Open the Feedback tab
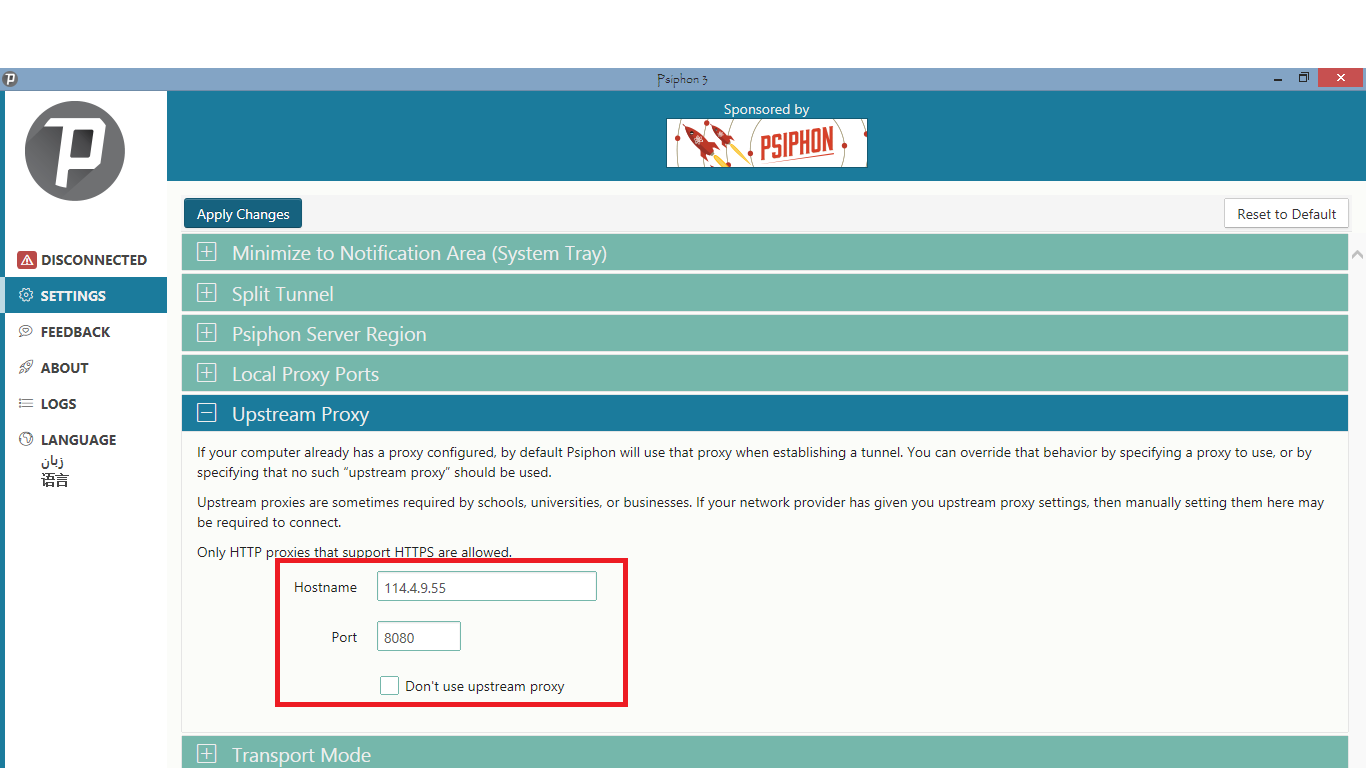 click(86, 332)
